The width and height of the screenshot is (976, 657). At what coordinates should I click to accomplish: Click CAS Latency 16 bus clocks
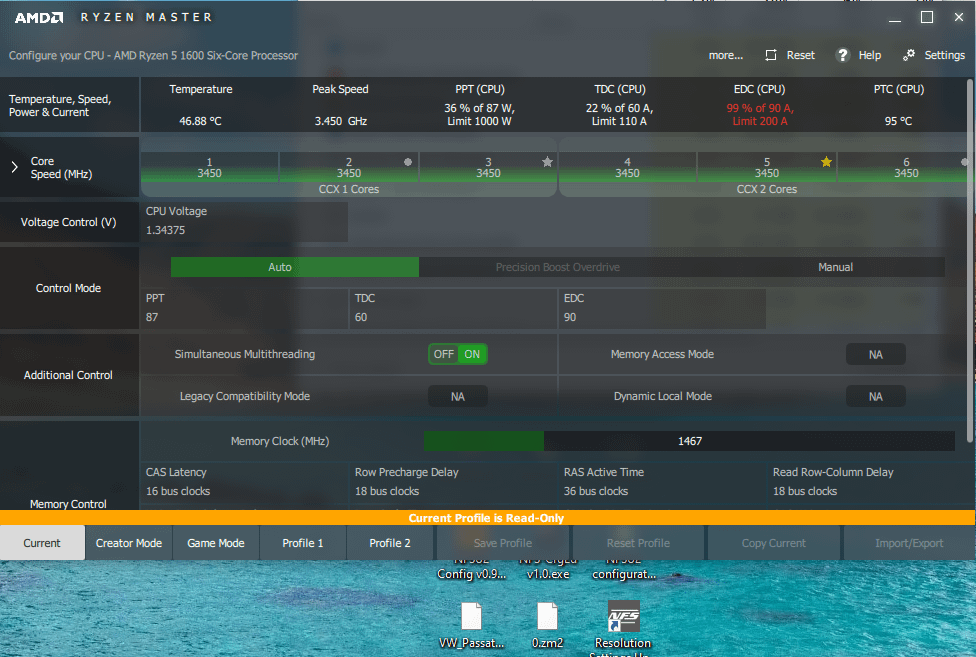[245, 482]
